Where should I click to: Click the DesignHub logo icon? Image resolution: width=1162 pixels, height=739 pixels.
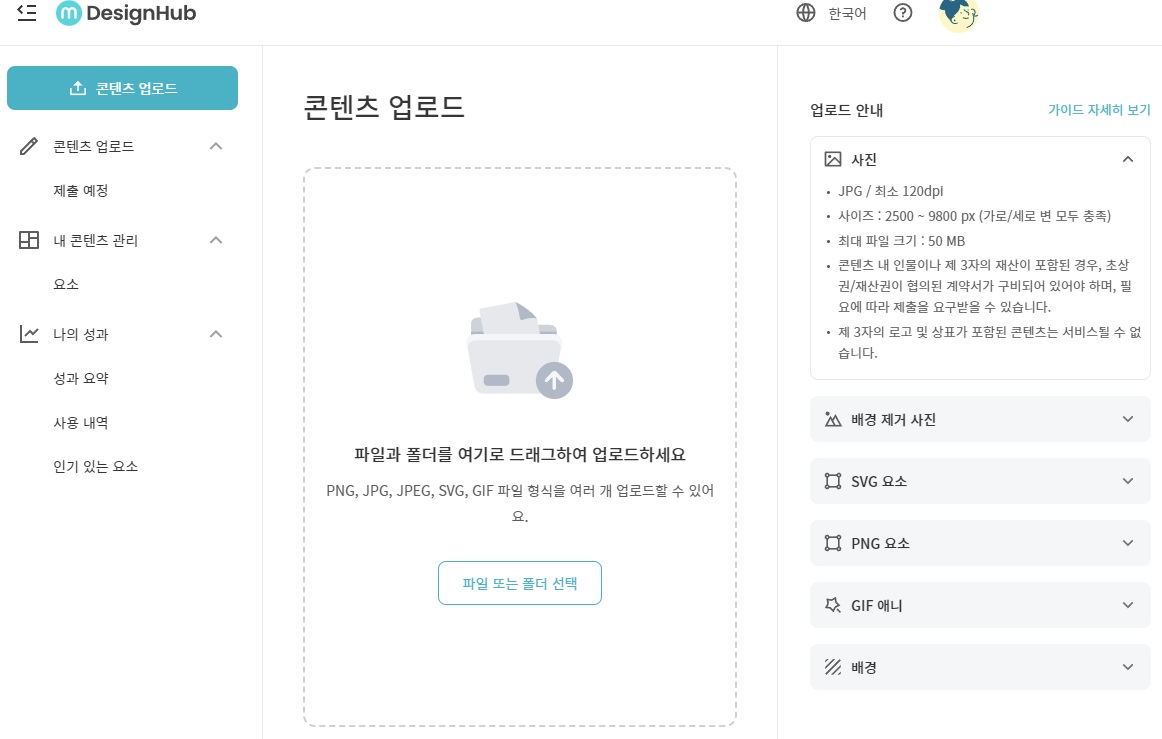[x=69, y=13]
